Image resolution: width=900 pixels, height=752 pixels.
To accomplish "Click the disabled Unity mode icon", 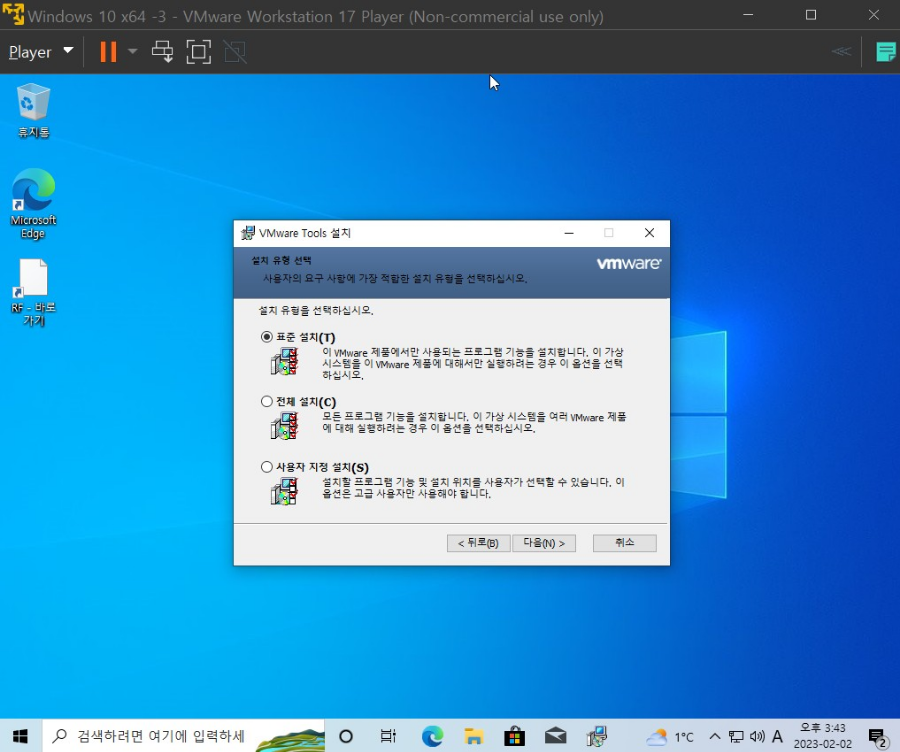I will point(235,52).
